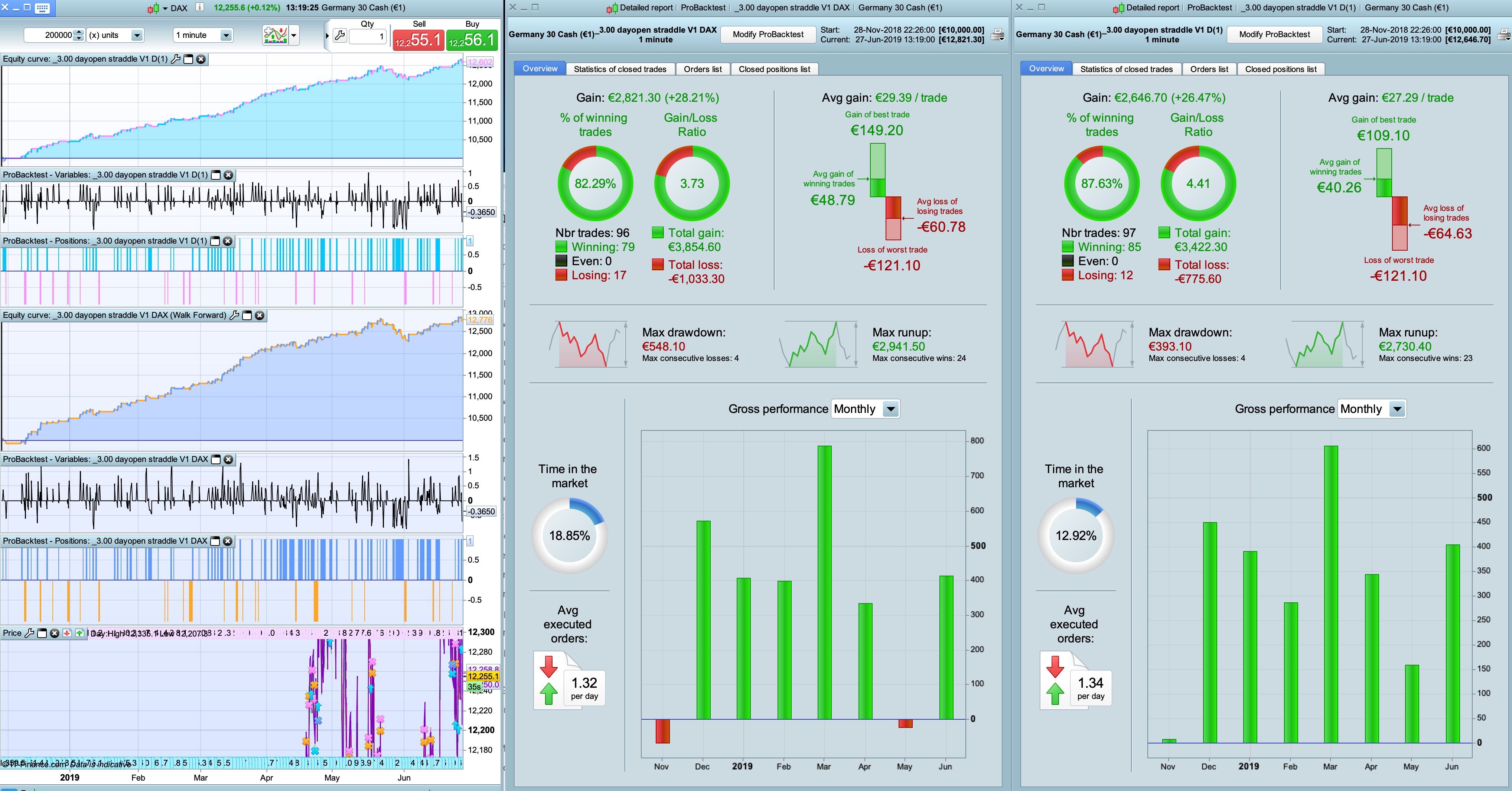Click green up-arrow icon in Price panel
This screenshot has width=1512, height=791.
[x=79, y=633]
